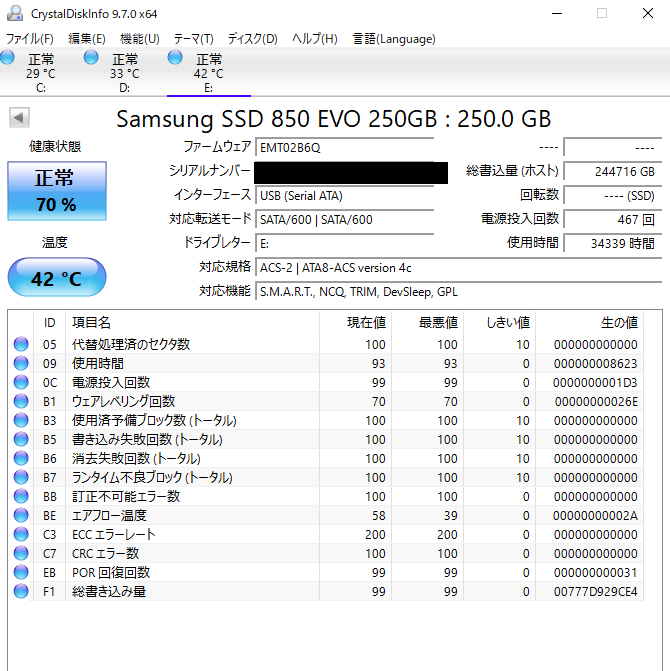This screenshot has height=671, width=670.
Task: Click the power on count value 467 回
Action: 613,220
